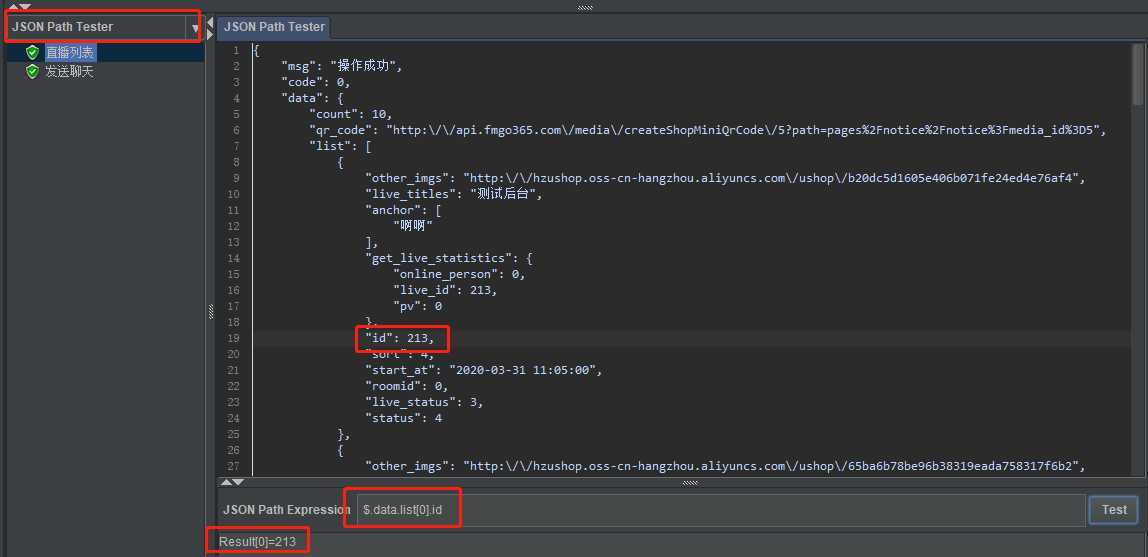Click line number 1 in the gutter

(236, 51)
